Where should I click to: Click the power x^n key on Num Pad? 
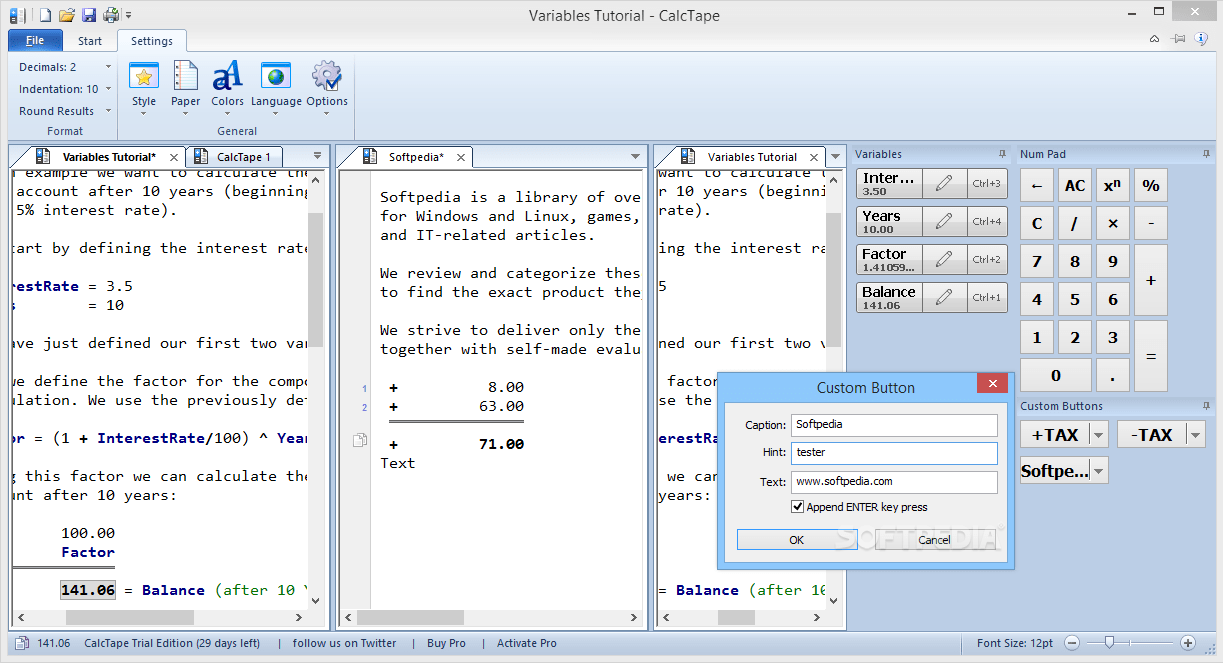pos(1112,186)
